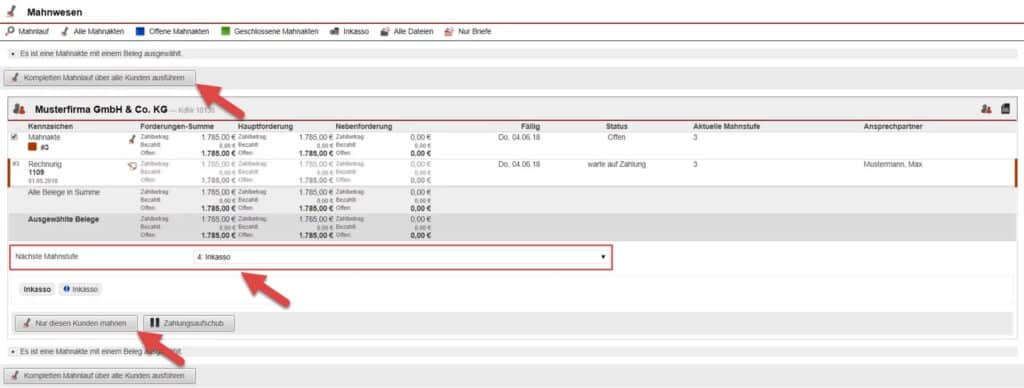
Task: Open the 'Nächste Mahnstufe' dropdown
Action: pyautogui.click(x=401, y=257)
